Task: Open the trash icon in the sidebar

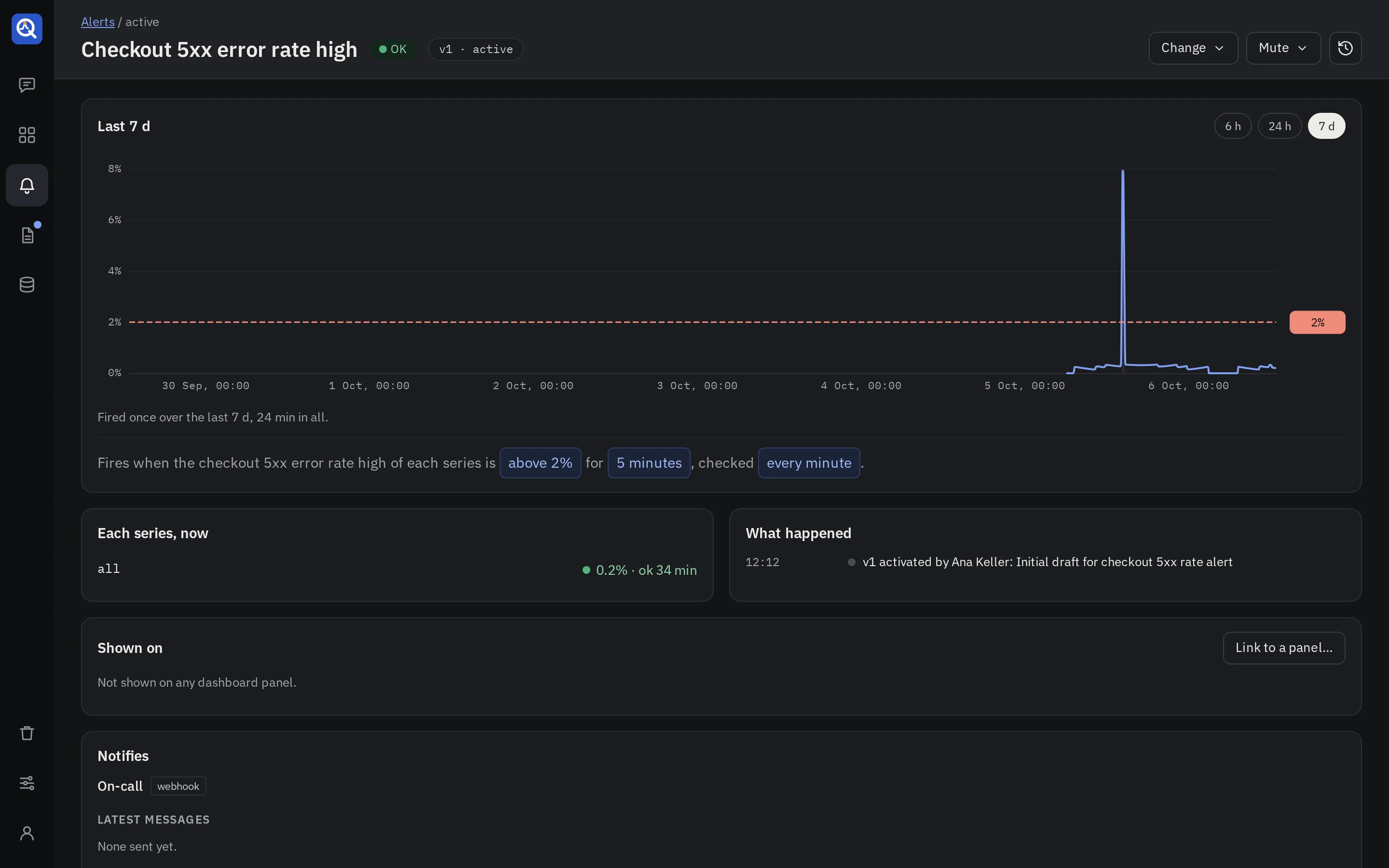Action: 27,733
